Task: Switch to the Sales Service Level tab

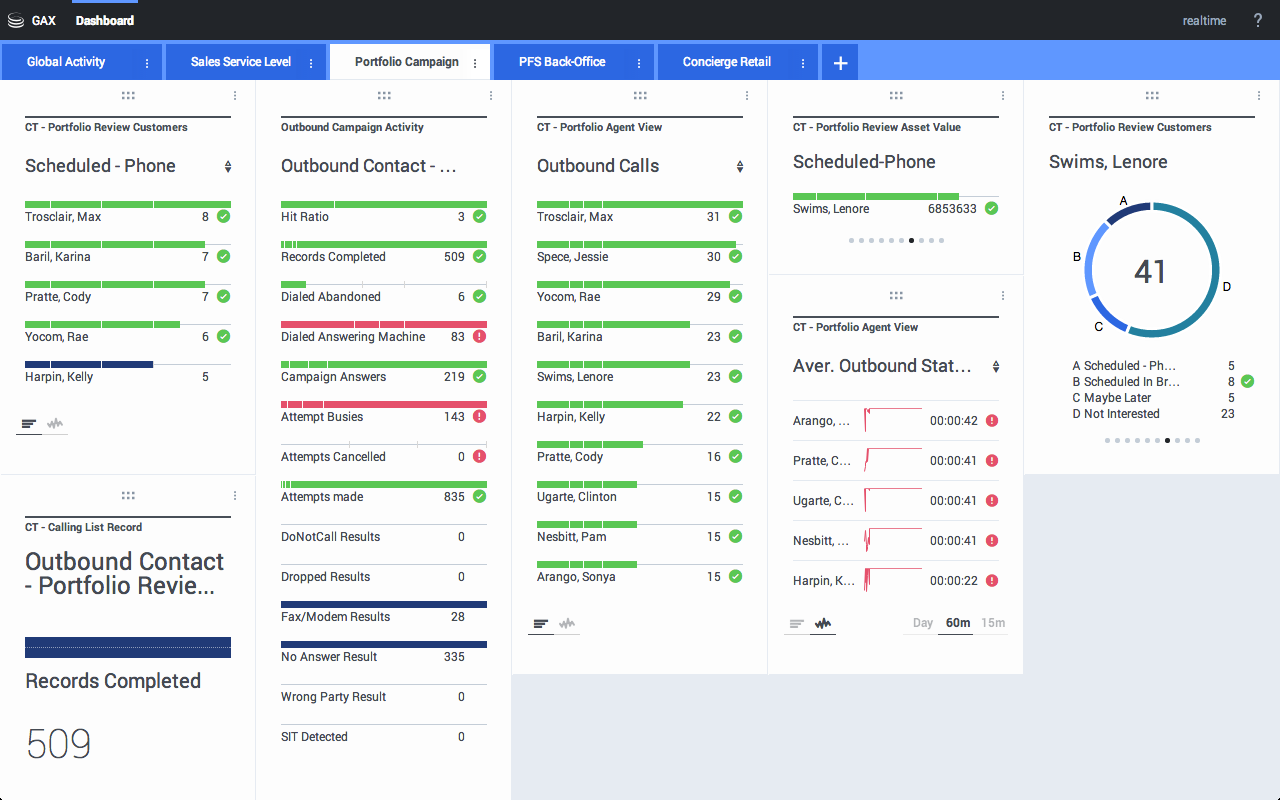Action: 241,62
